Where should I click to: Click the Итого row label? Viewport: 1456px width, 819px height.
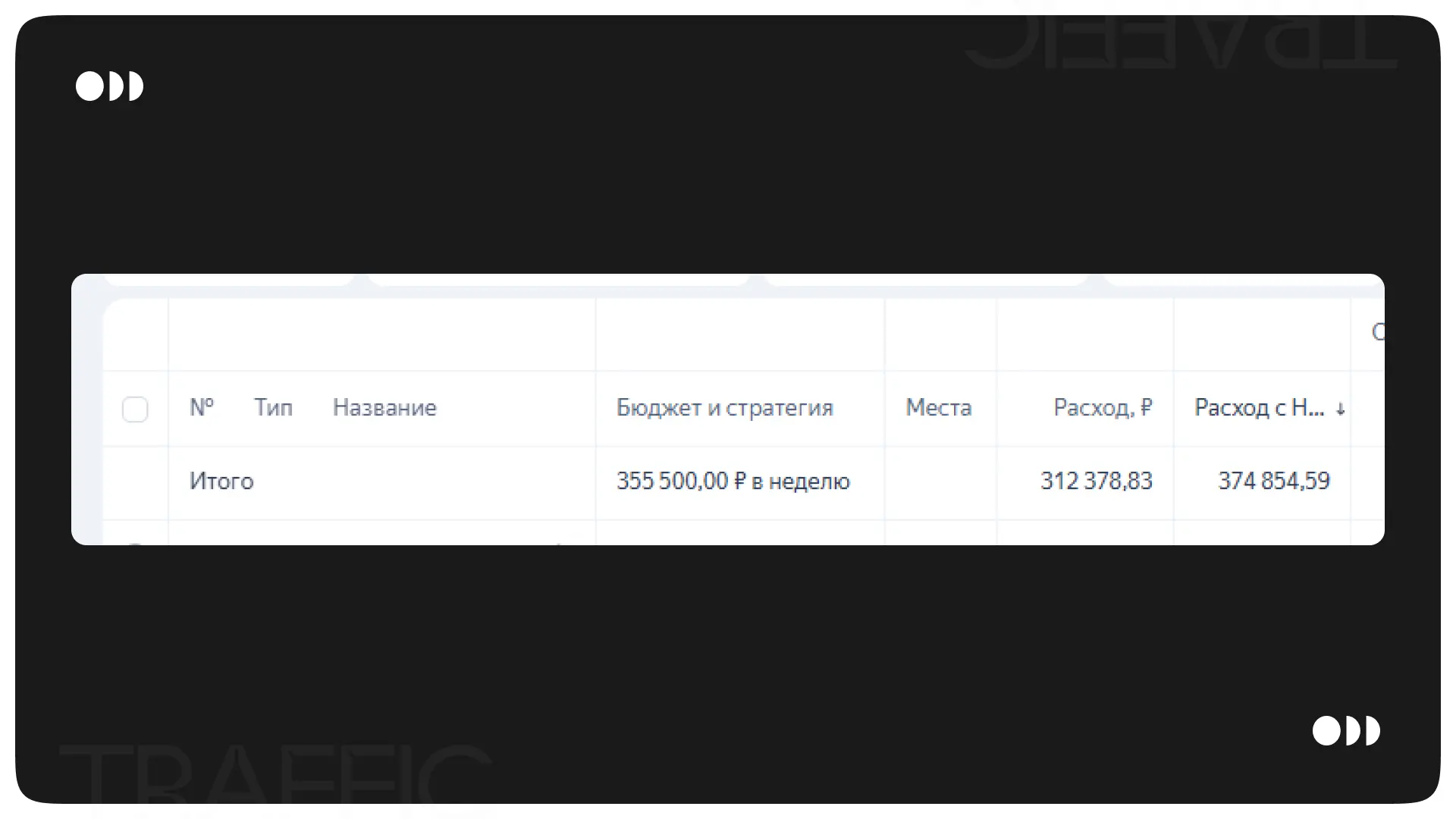[x=221, y=482]
